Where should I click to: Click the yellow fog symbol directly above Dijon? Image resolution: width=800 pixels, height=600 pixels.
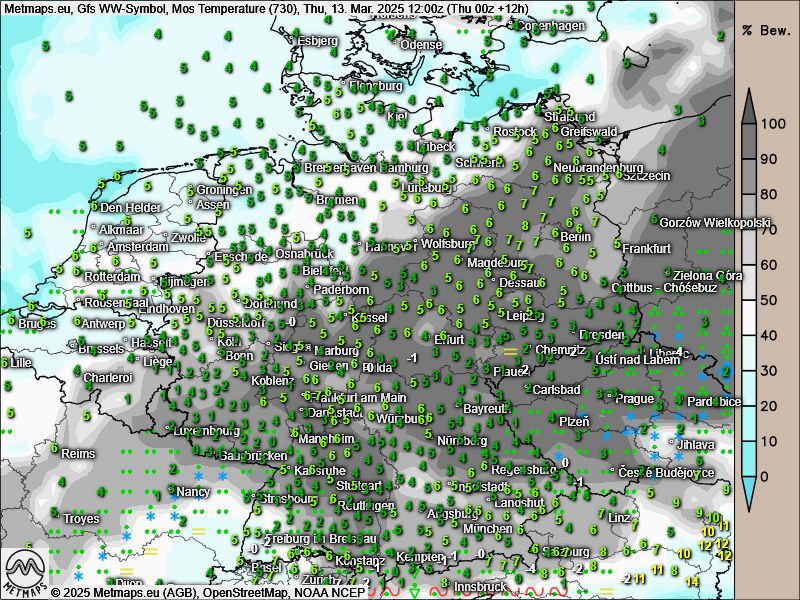127,571
